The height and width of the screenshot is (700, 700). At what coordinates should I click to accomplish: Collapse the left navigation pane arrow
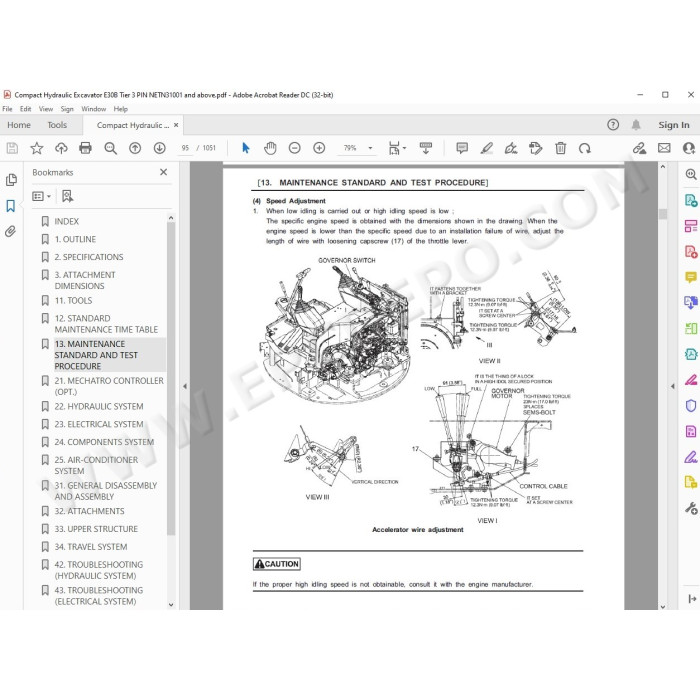(x=185, y=386)
